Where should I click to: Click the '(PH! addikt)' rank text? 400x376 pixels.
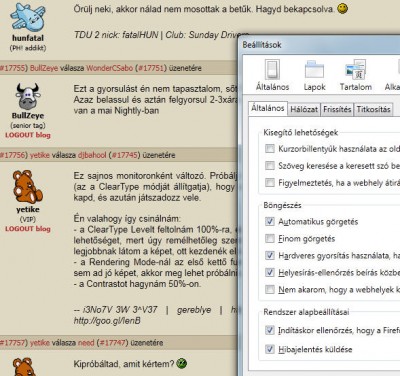coord(28,48)
